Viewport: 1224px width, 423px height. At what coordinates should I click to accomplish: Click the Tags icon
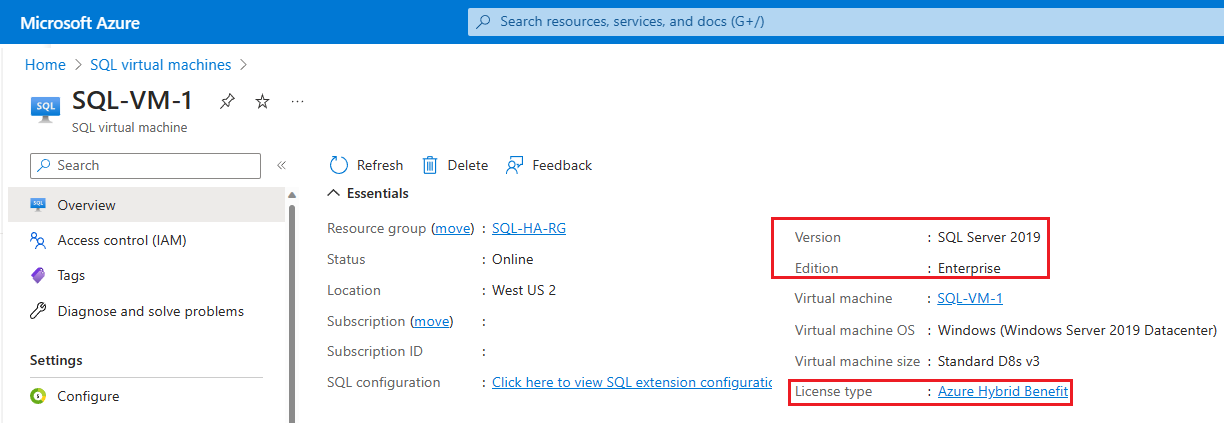click(39, 275)
